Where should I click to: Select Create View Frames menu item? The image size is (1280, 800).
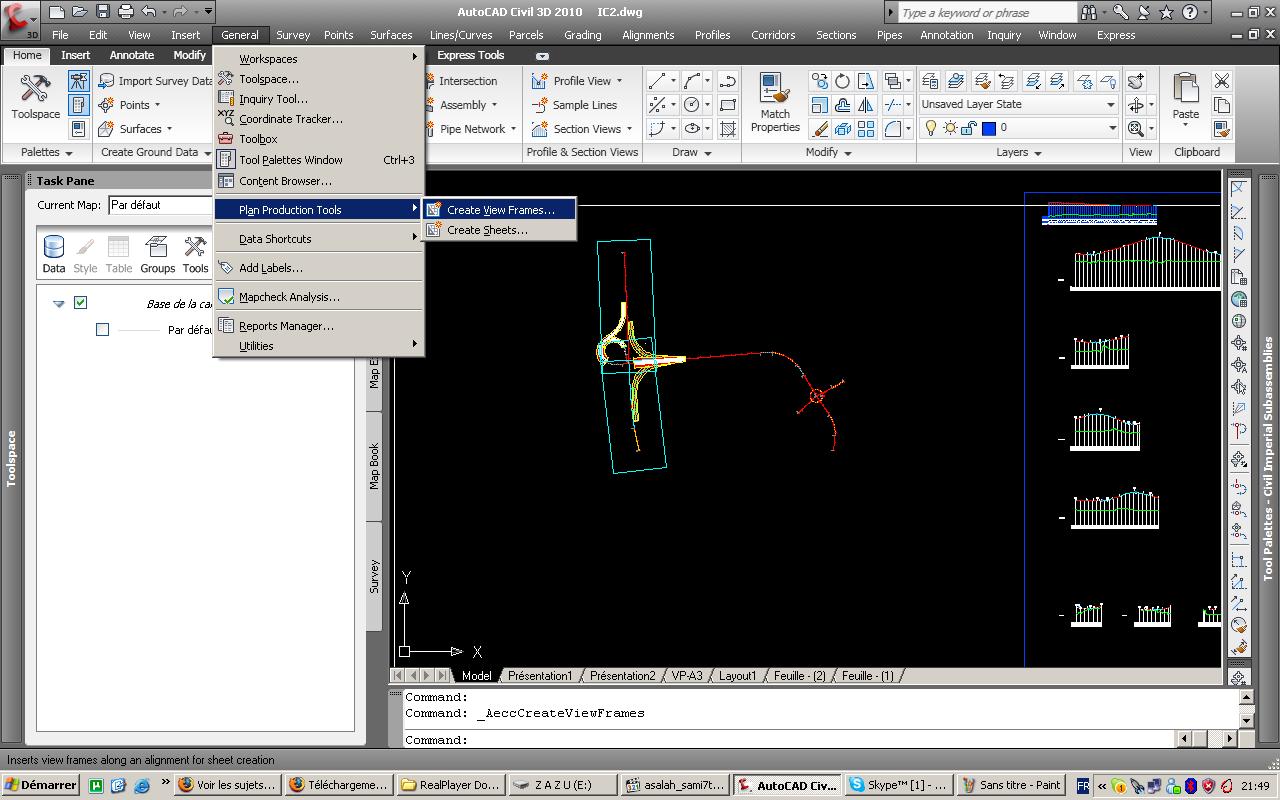pos(499,210)
